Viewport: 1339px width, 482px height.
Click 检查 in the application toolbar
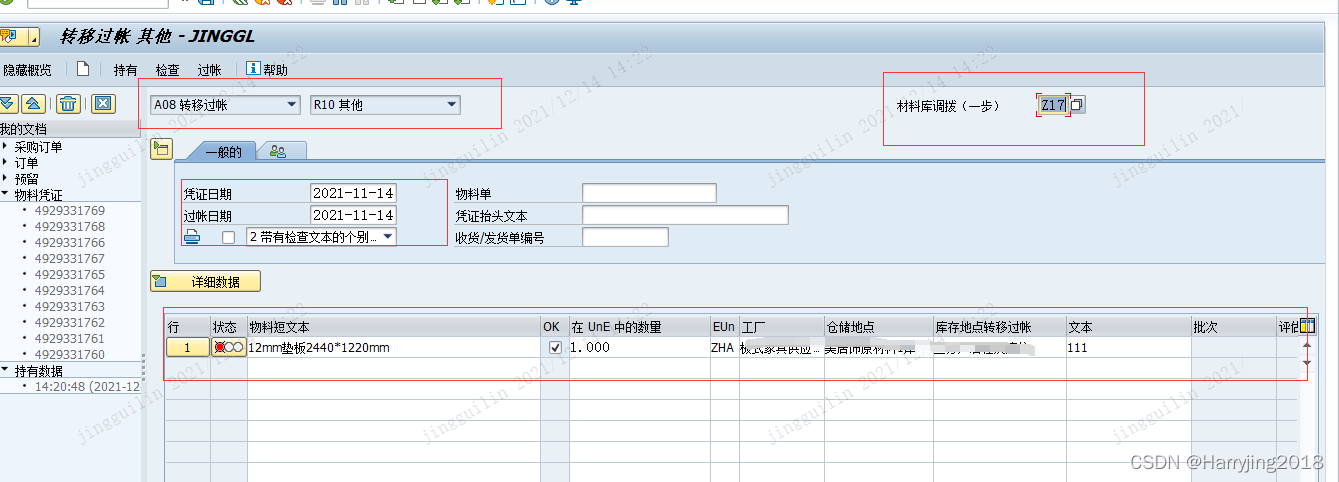point(167,70)
